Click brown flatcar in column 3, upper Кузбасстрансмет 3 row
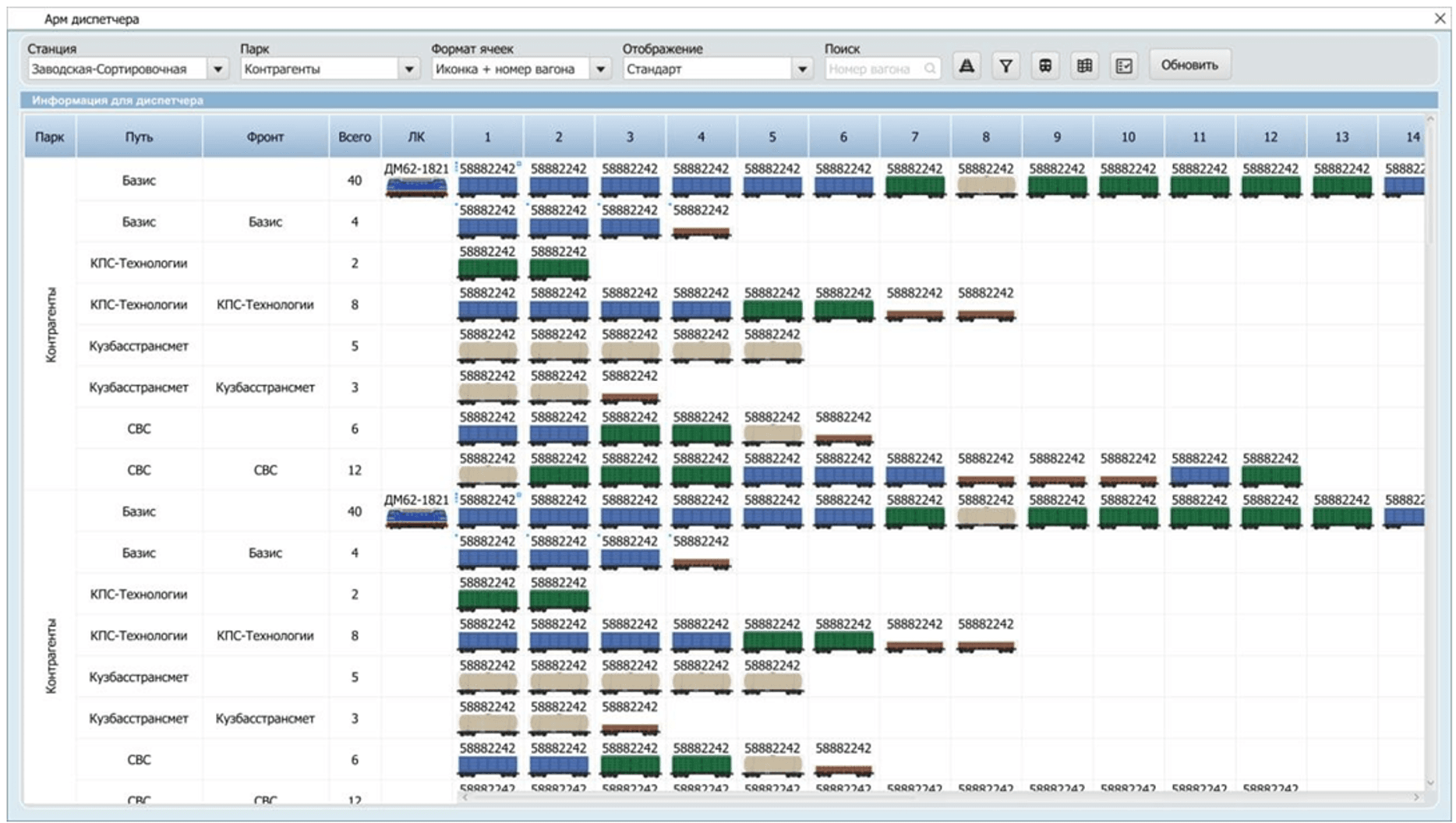Image resolution: width=1456 pixels, height=823 pixels. [x=630, y=397]
